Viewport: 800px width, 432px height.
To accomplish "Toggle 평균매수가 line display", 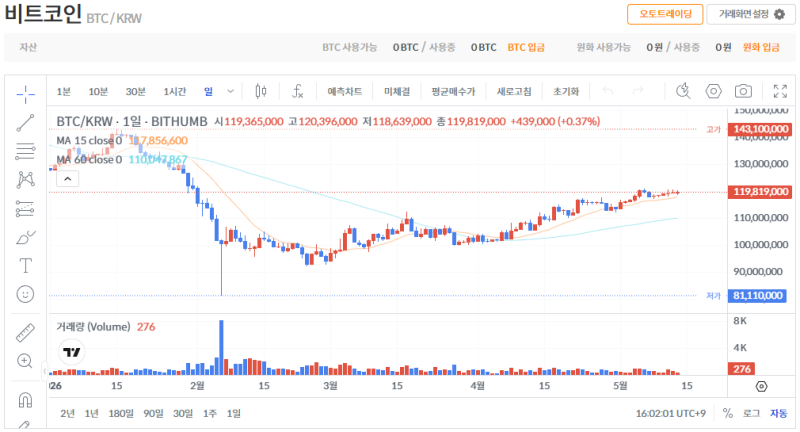I will point(453,91).
